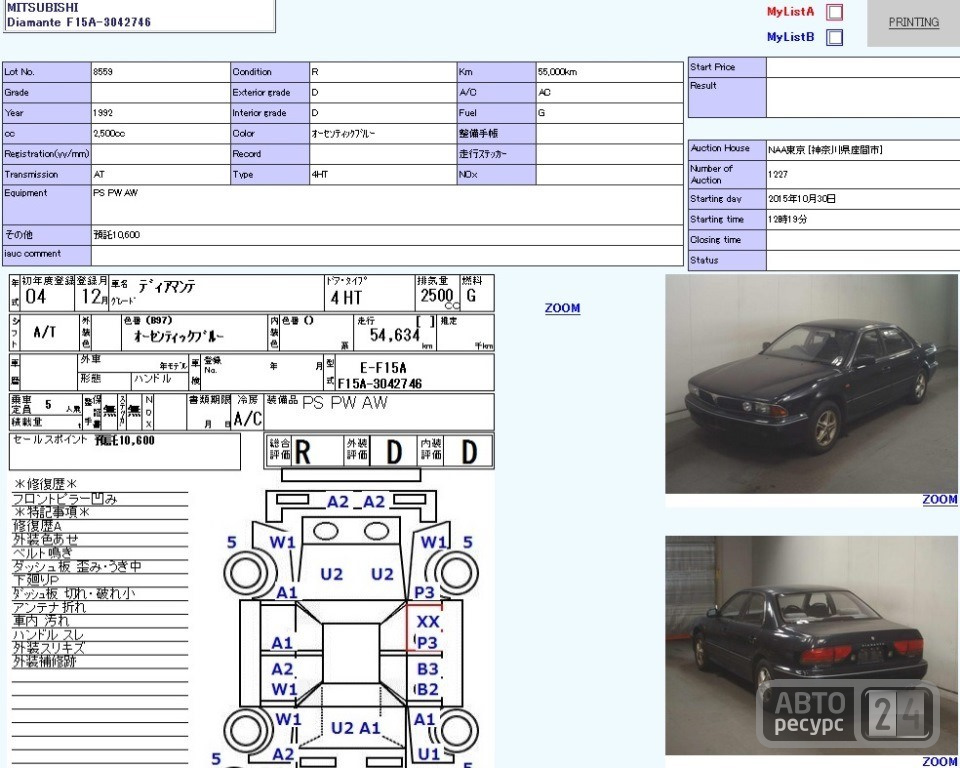Select the cc value 2,500cc

109,134
